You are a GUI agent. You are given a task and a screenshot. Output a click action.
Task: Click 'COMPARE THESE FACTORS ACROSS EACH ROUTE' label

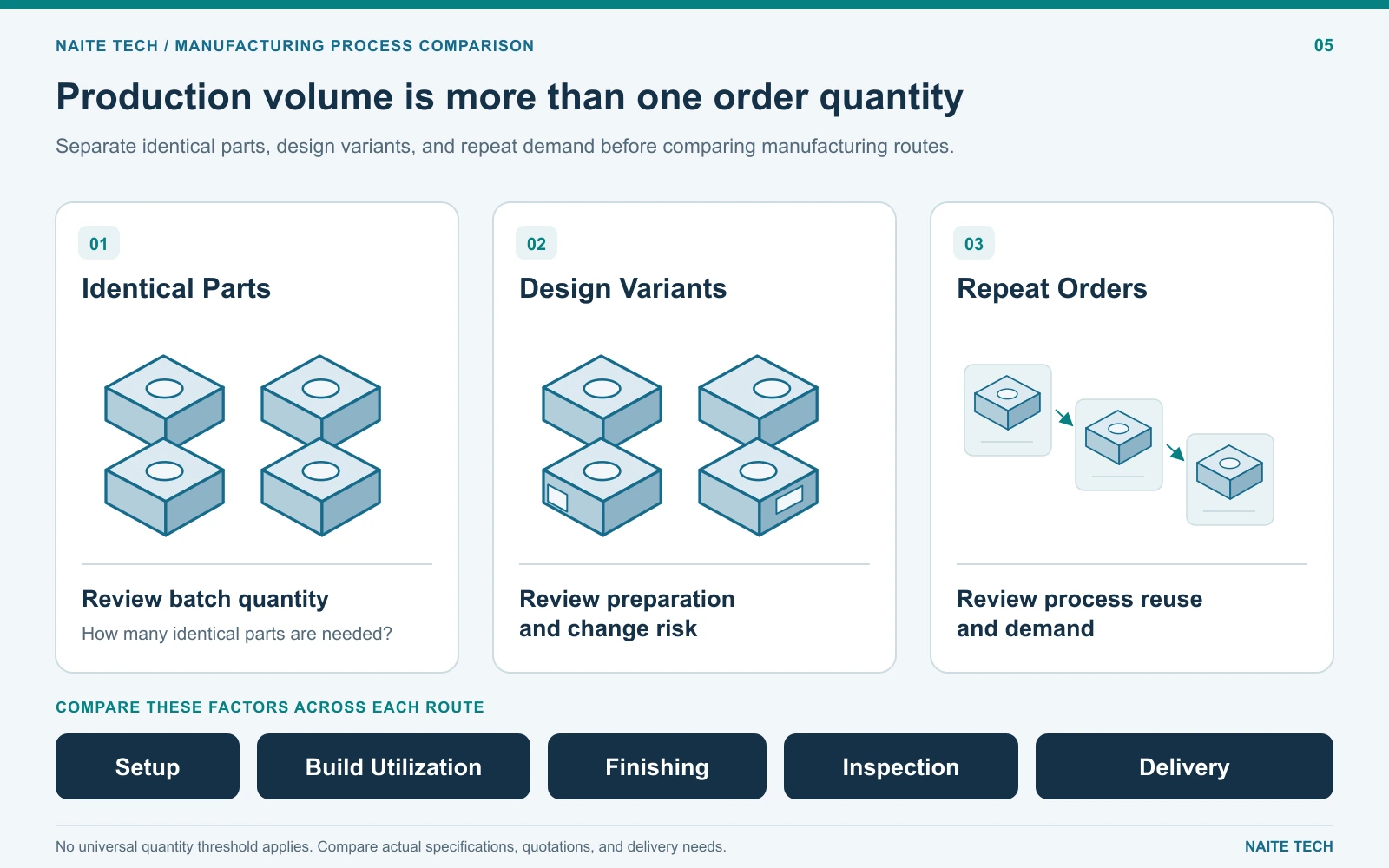(x=270, y=707)
